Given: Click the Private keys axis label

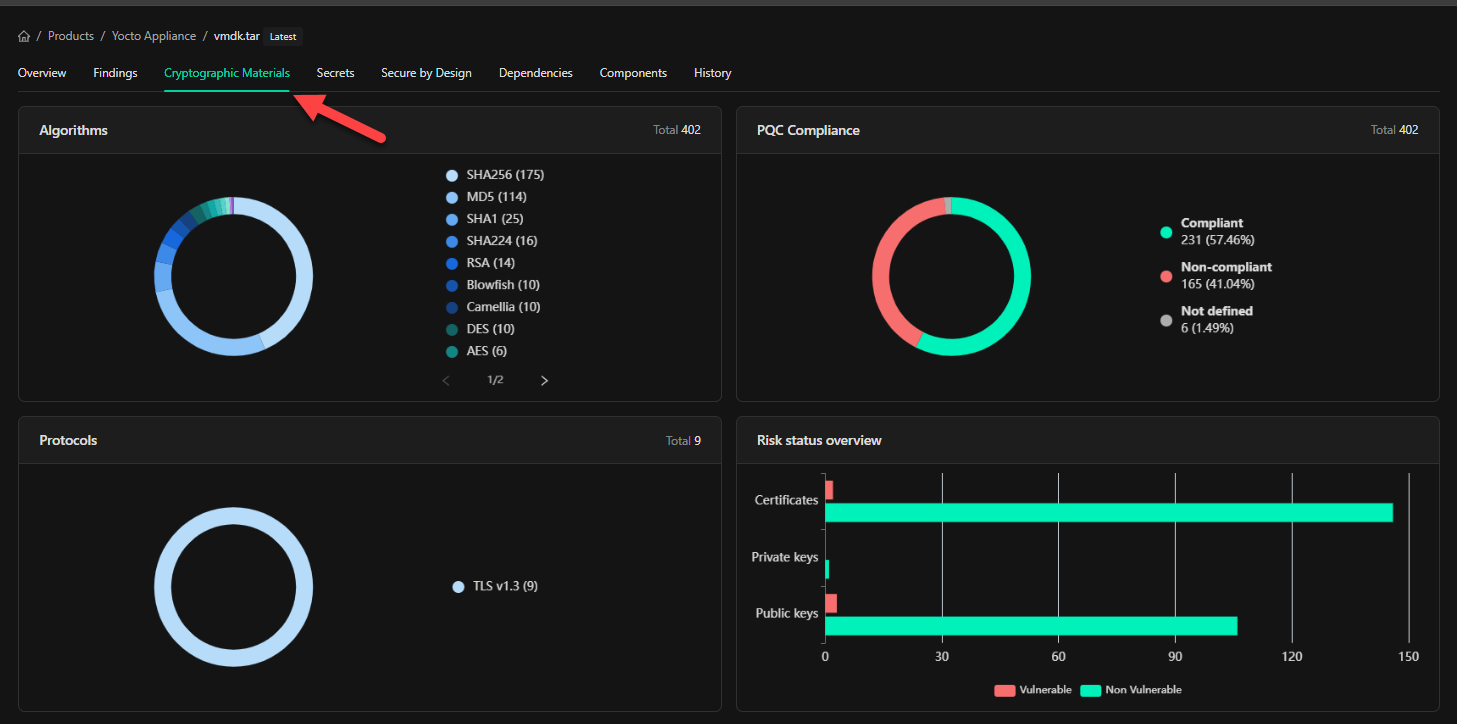Looking at the screenshot, I should click(785, 557).
